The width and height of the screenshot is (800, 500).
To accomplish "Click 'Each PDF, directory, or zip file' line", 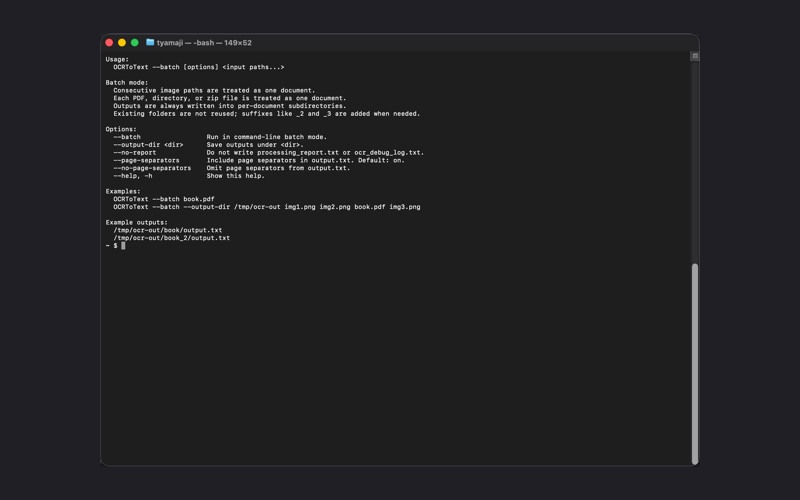I will pos(230,98).
